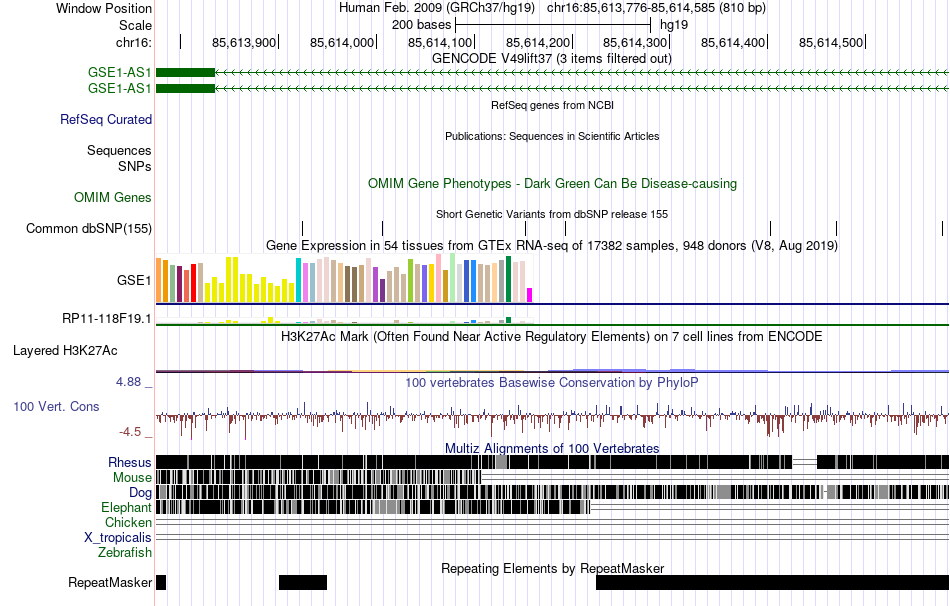The height and width of the screenshot is (606, 950).
Task: Open Publications: Sequences in Scientific Articles title
Action: 552,136
